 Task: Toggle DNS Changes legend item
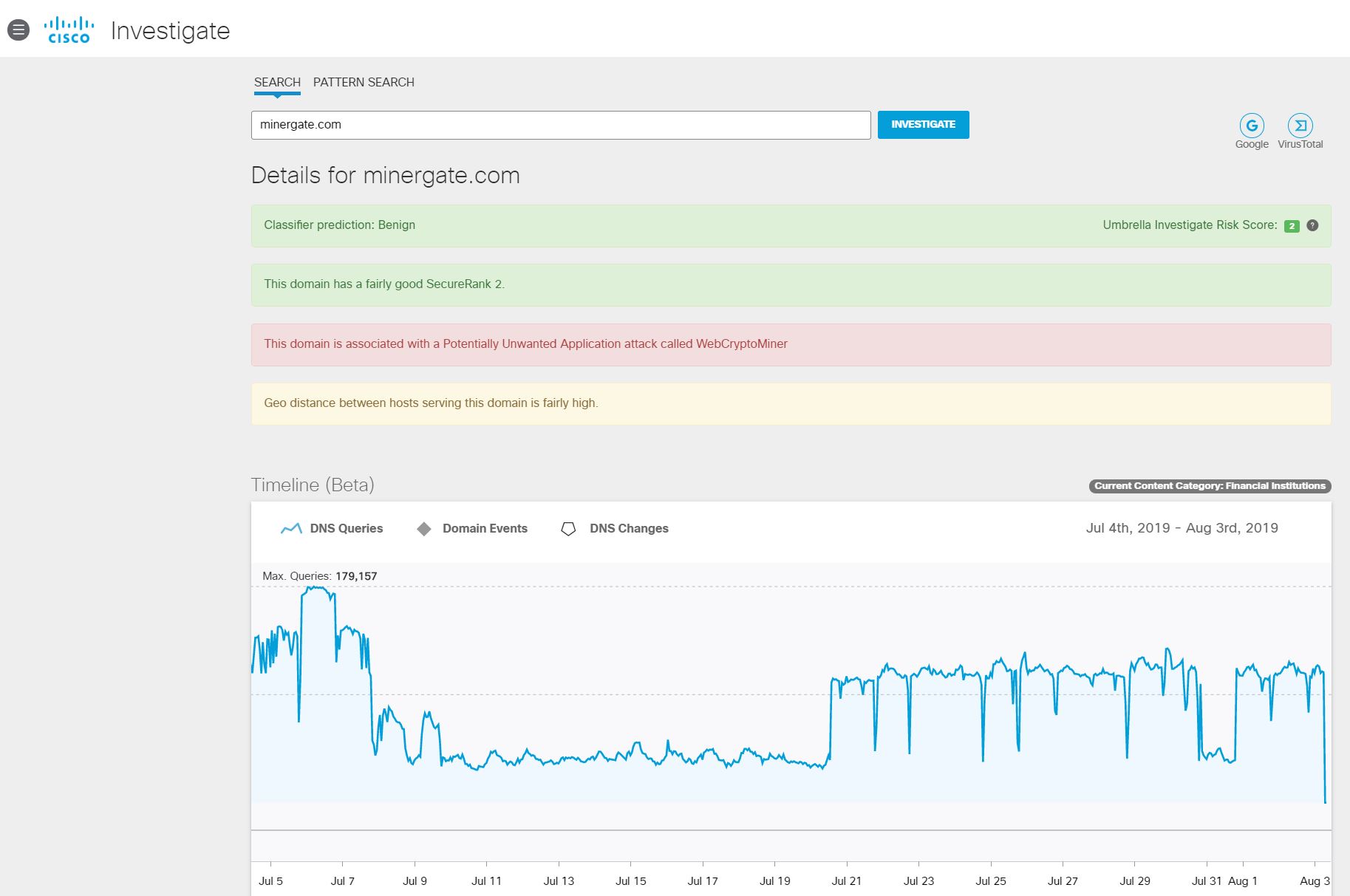coord(615,528)
